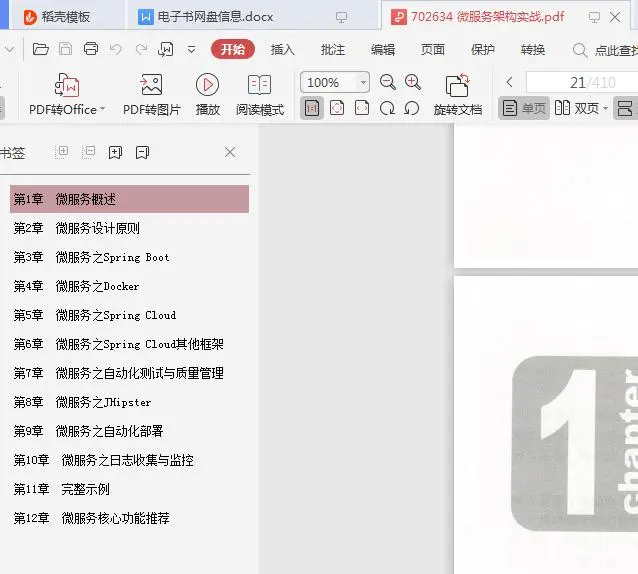This screenshot has width=638, height=574.
Task: Redo the last action
Action: pos(141,50)
